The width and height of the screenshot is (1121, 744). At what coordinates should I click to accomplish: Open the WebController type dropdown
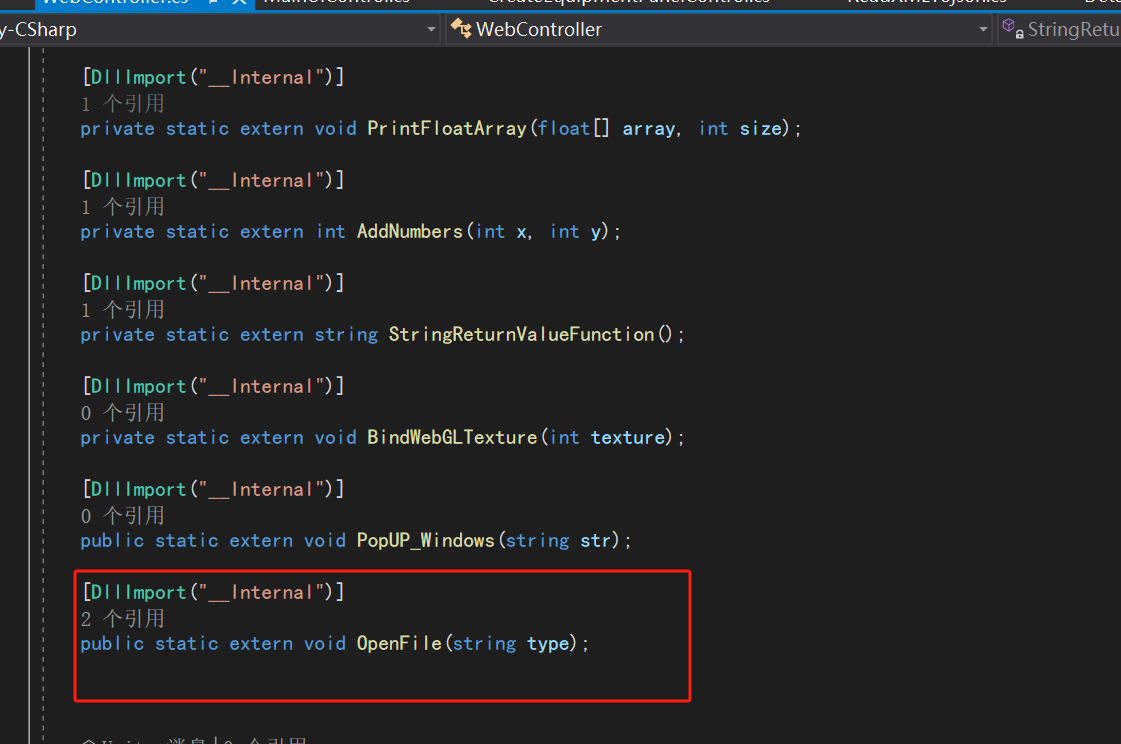(981, 29)
